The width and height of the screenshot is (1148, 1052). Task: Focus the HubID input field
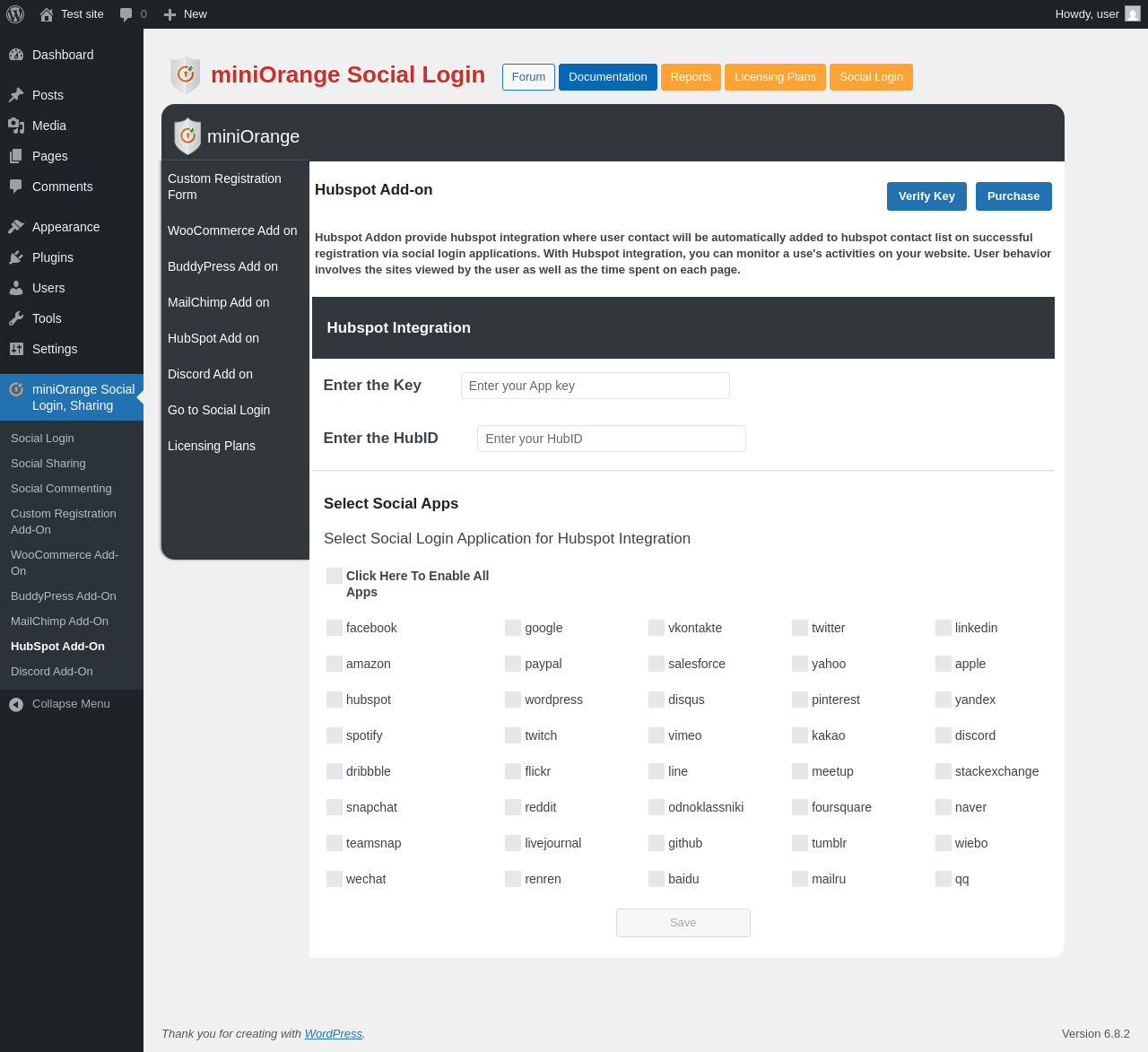[x=612, y=439]
